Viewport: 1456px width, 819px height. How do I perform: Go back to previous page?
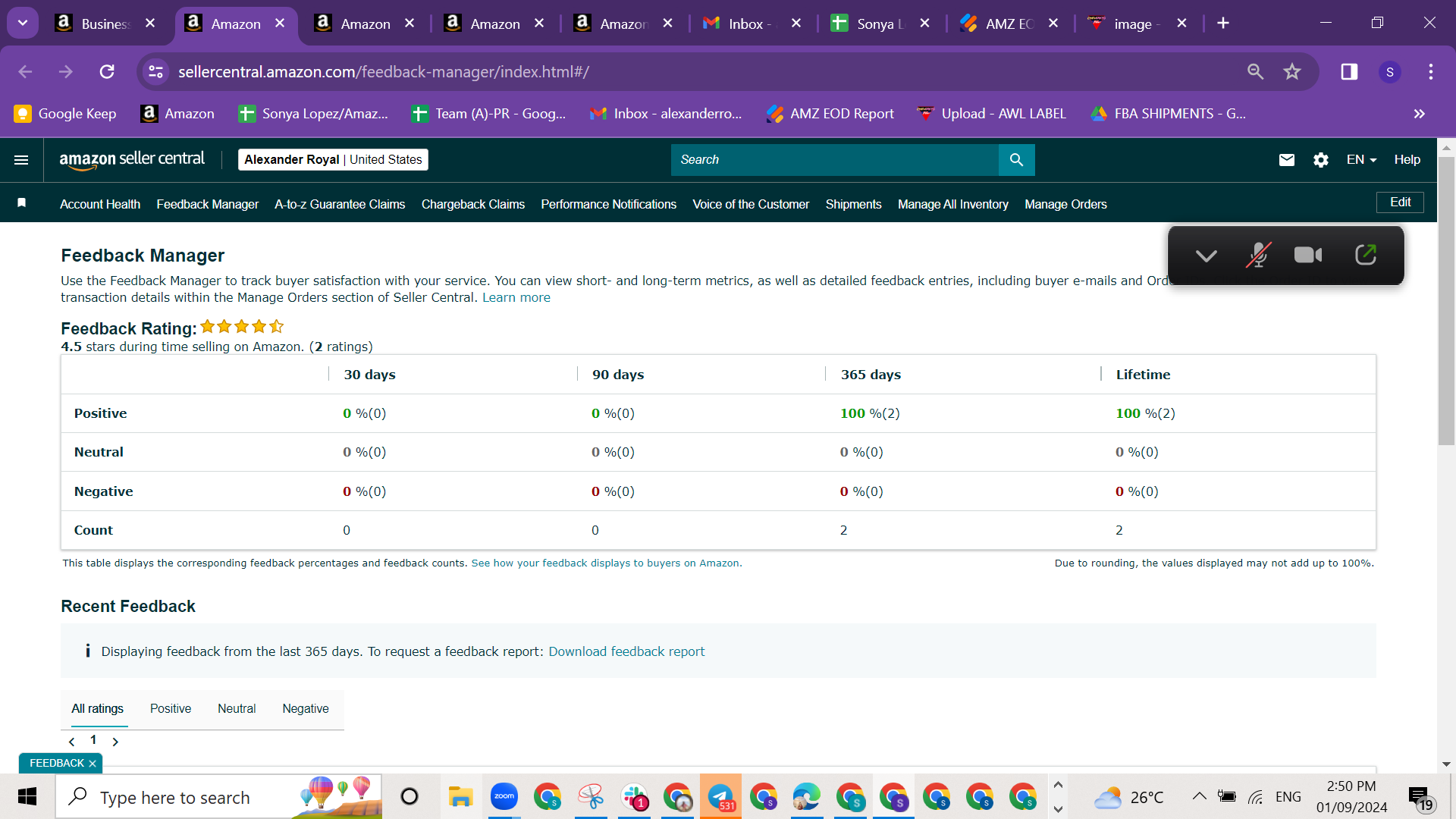(x=25, y=71)
